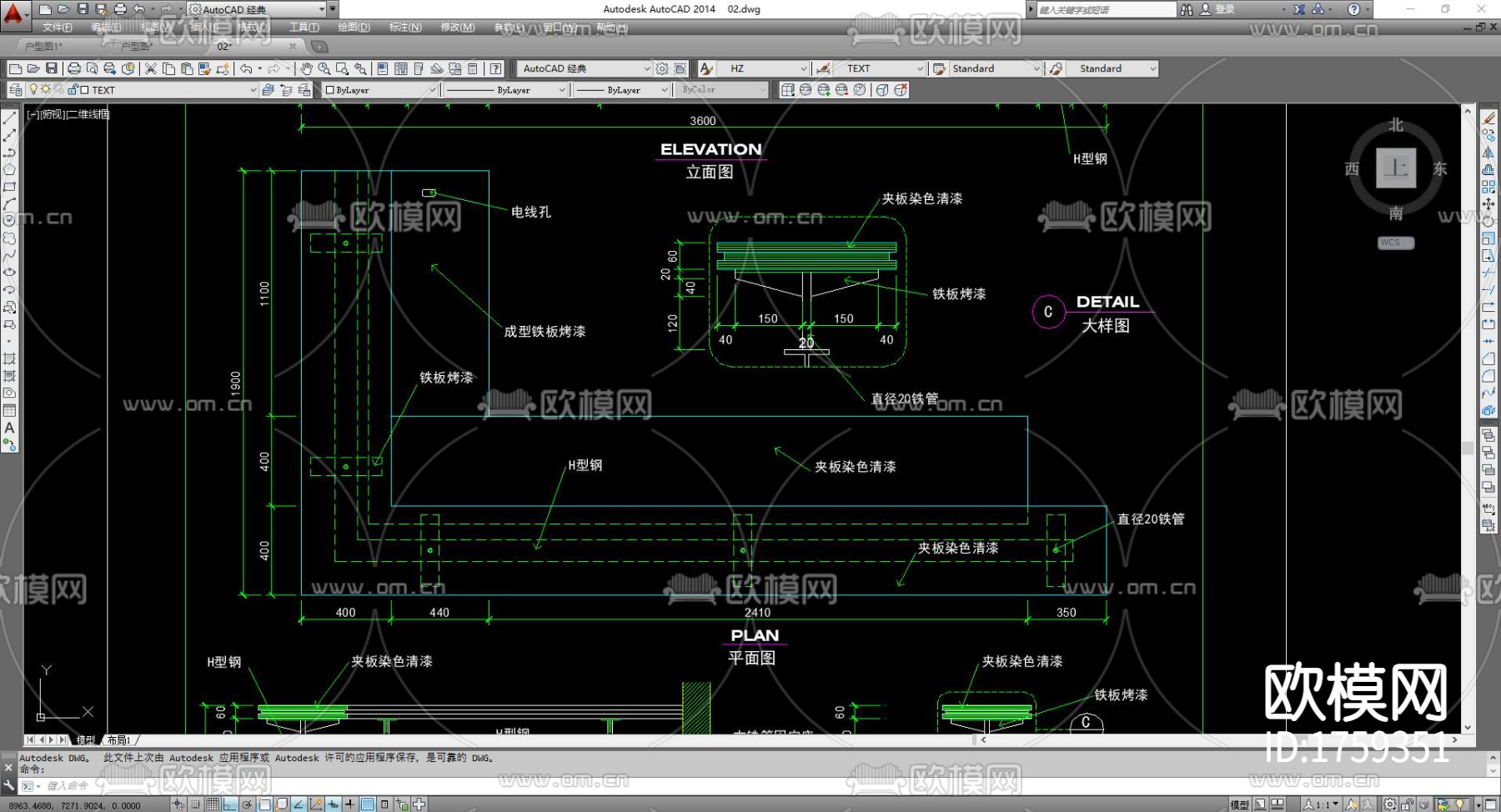
Task: Expand the AutoCAD 经典 workspace dropdown
Action: (x=646, y=68)
